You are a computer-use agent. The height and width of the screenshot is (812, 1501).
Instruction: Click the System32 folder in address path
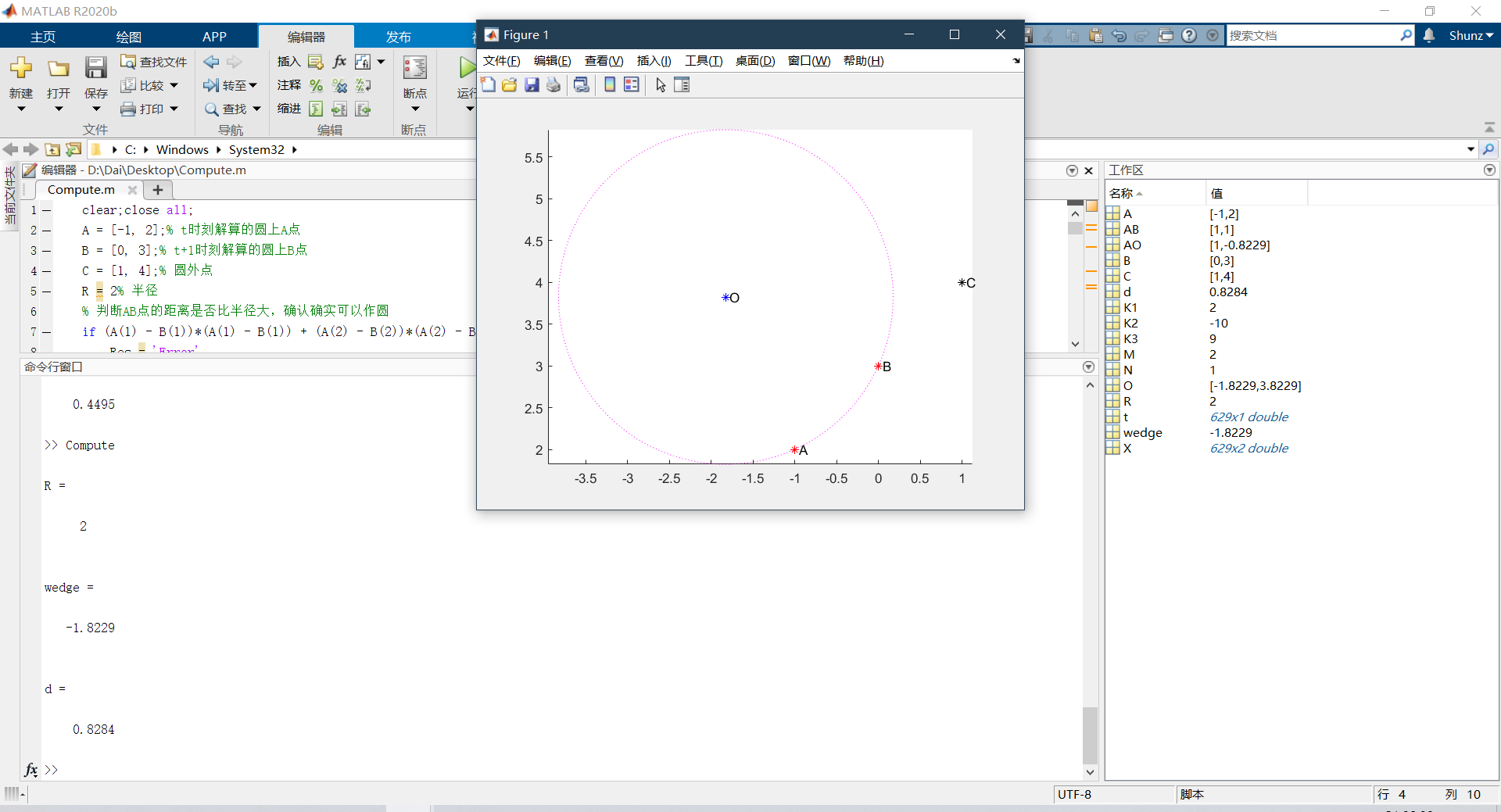(256, 149)
